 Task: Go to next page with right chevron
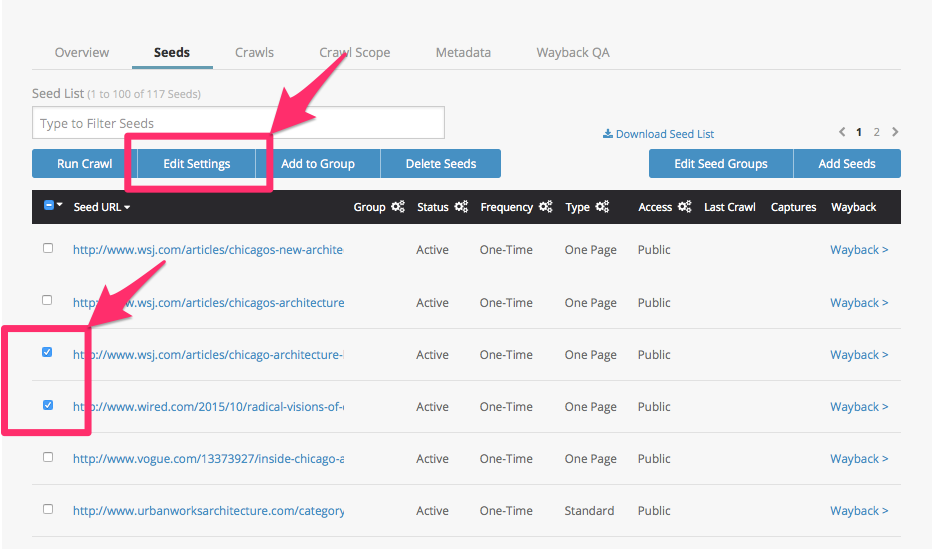895,132
